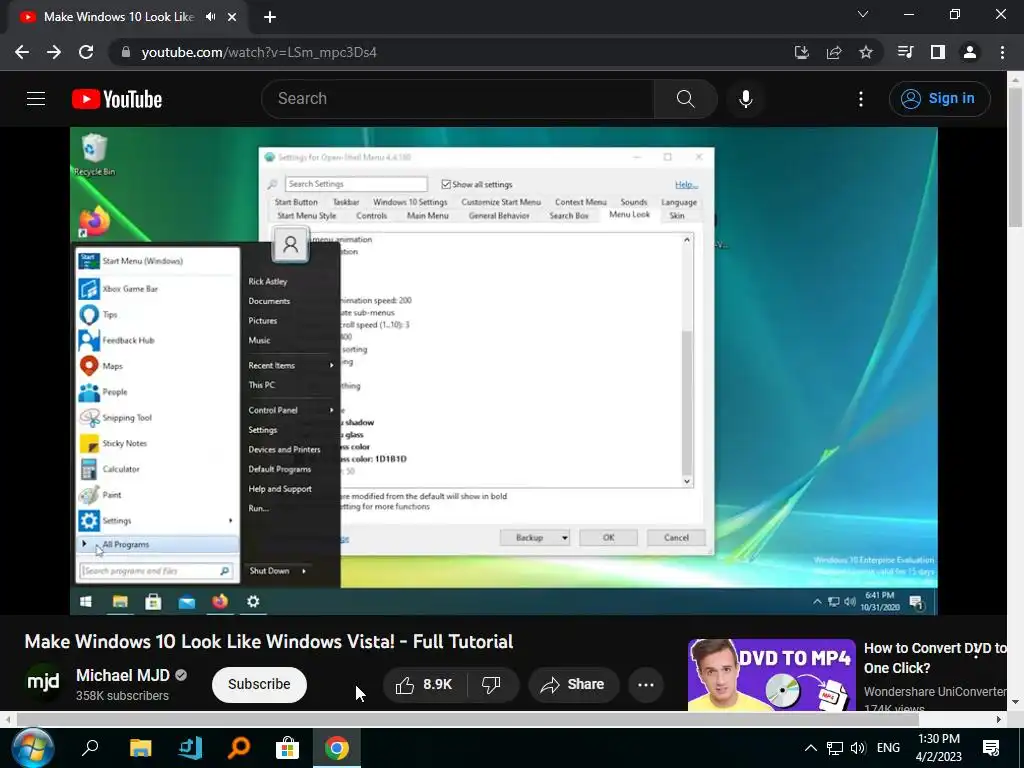
Task: Close the YouTube tab
Action: tap(232, 17)
